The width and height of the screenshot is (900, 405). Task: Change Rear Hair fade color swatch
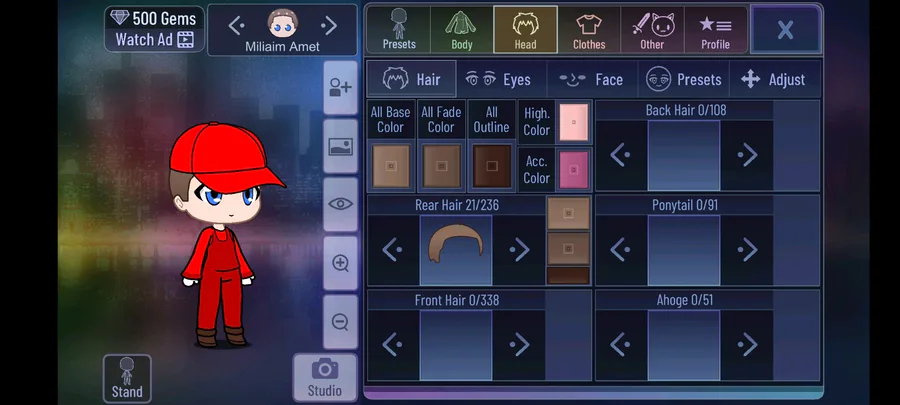pos(568,248)
